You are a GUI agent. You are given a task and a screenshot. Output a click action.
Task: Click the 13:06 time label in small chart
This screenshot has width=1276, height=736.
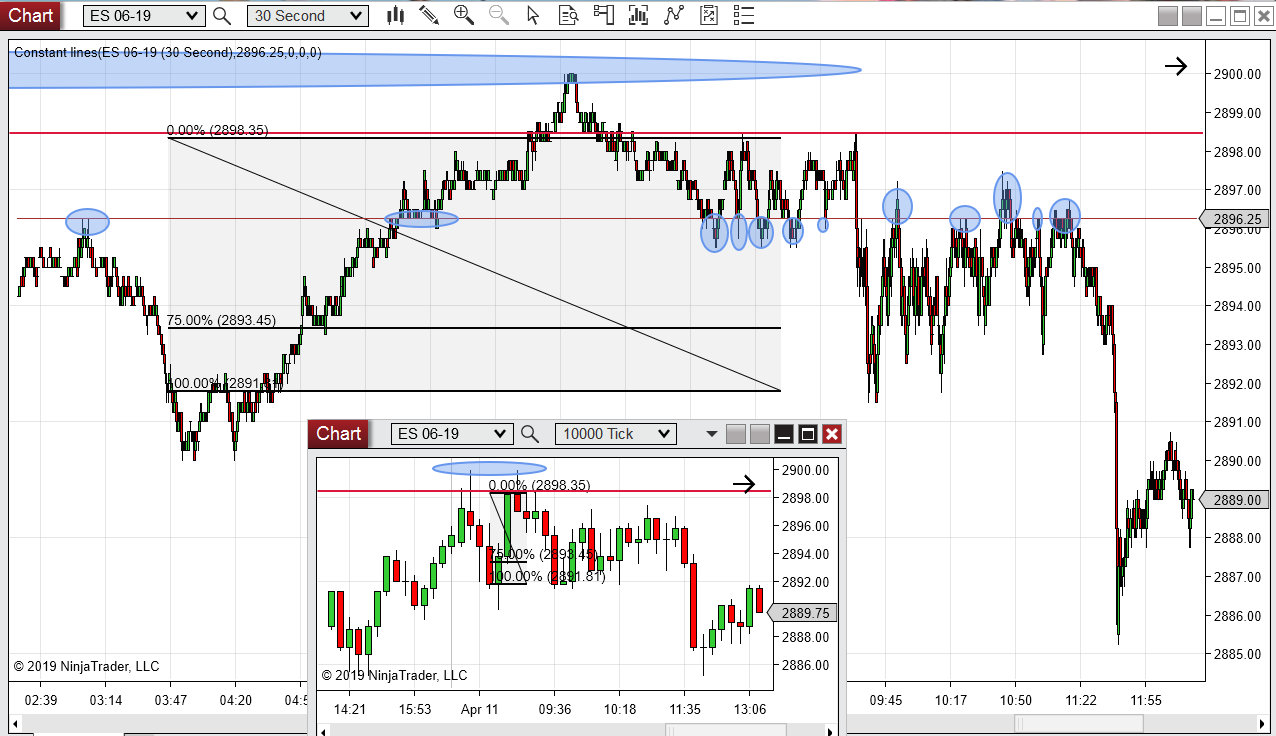coord(750,709)
